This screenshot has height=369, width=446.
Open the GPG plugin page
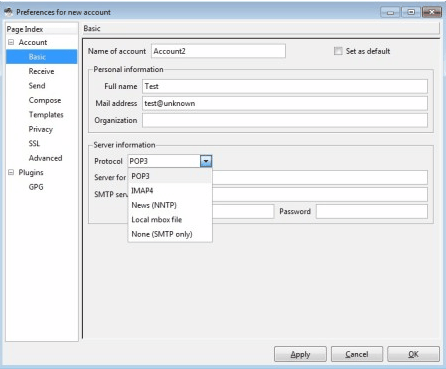click(36, 187)
